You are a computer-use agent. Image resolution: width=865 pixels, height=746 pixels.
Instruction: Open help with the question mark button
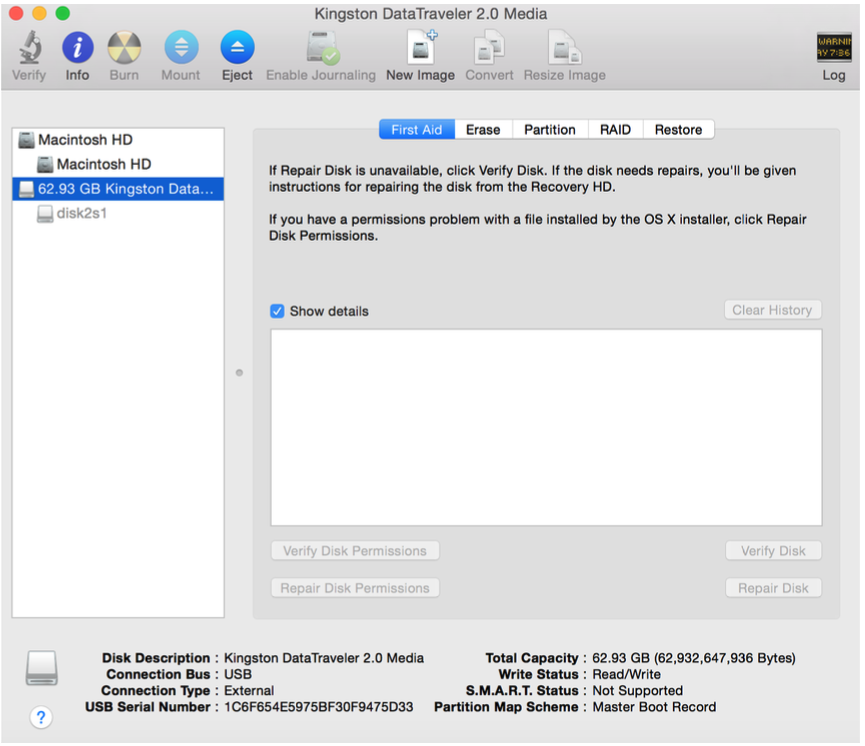click(x=41, y=717)
